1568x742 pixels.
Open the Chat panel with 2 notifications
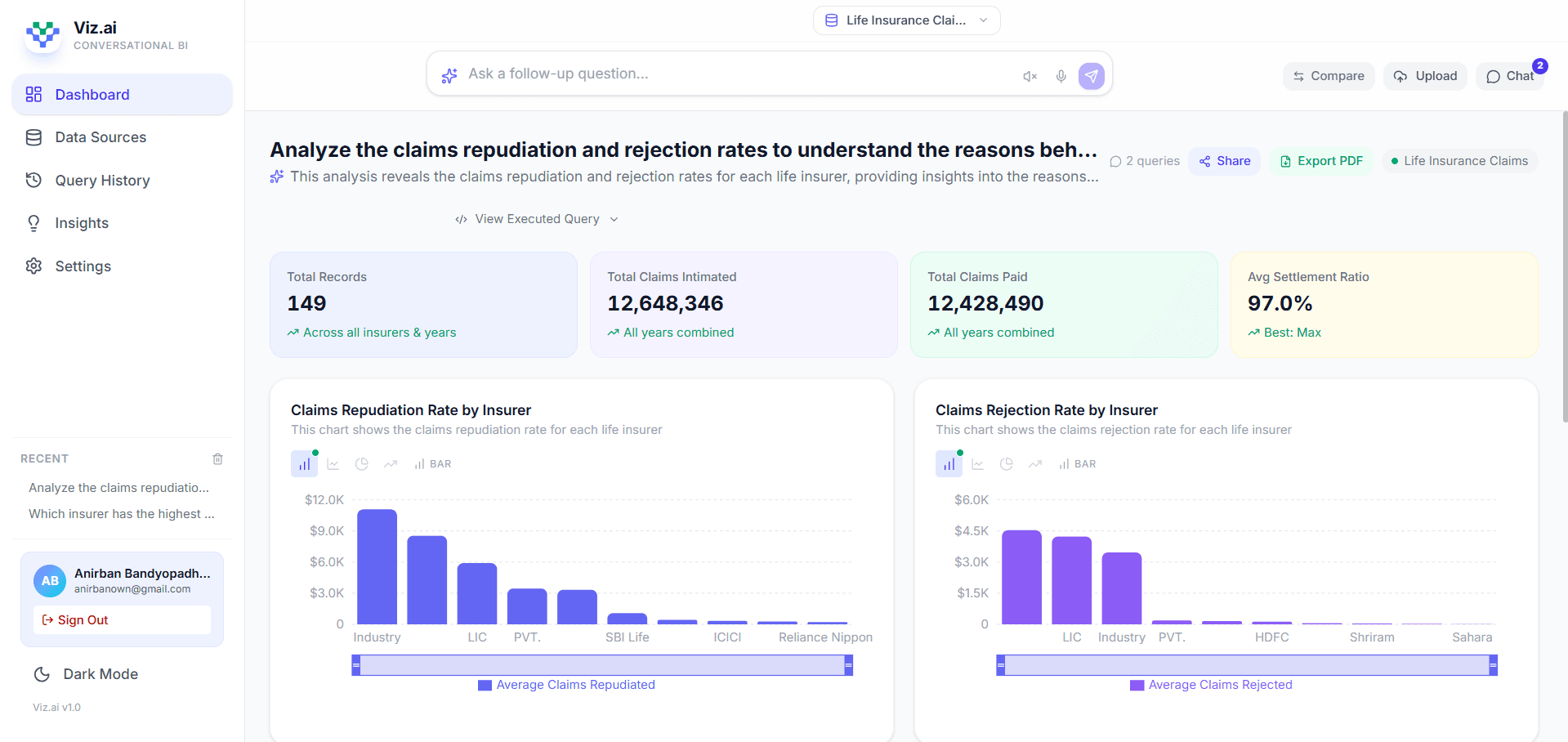pyautogui.click(x=1510, y=76)
